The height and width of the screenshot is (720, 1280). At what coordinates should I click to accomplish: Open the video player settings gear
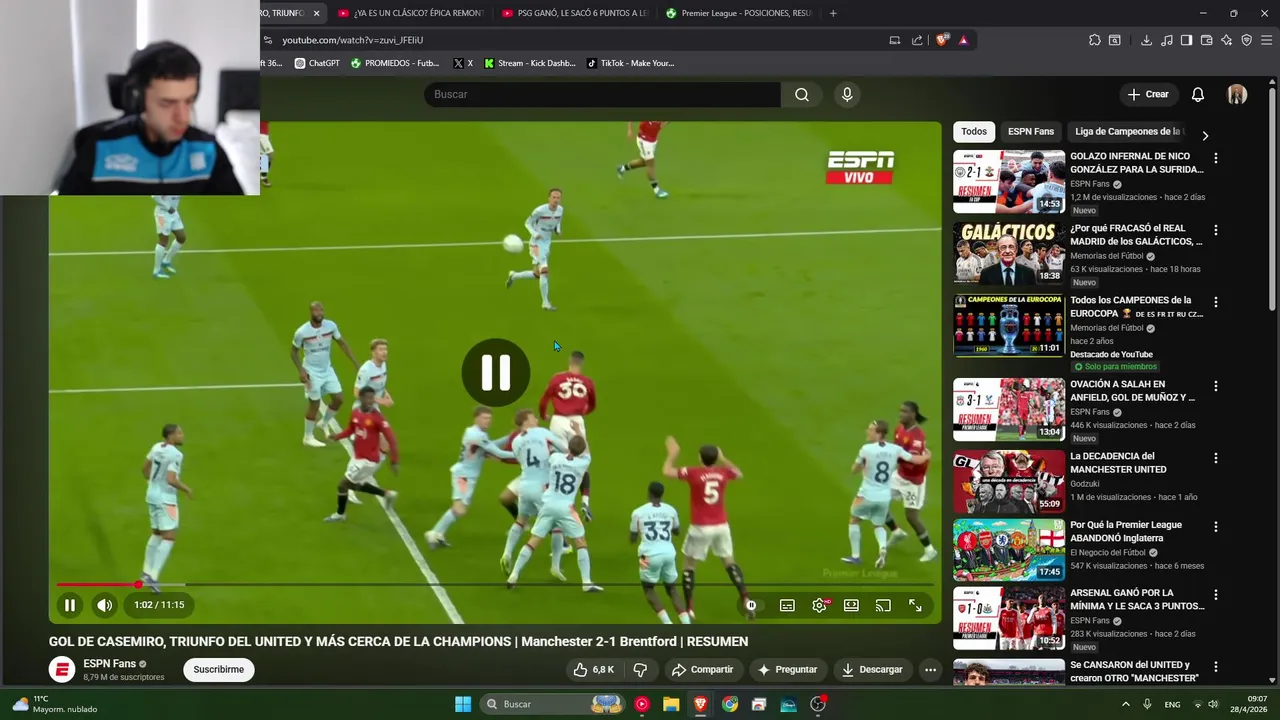(x=820, y=605)
